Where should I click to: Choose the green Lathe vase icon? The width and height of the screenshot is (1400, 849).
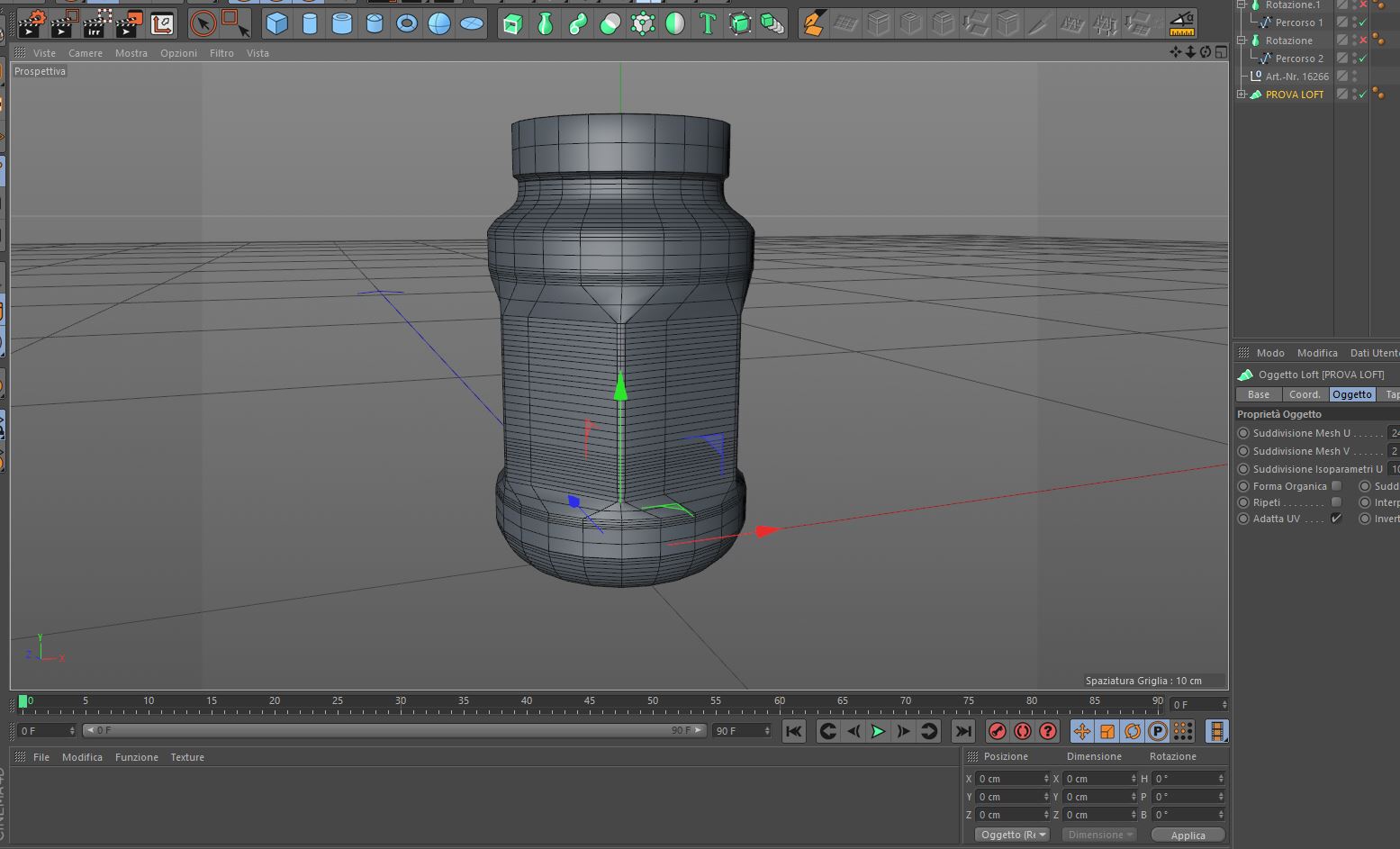[545, 23]
